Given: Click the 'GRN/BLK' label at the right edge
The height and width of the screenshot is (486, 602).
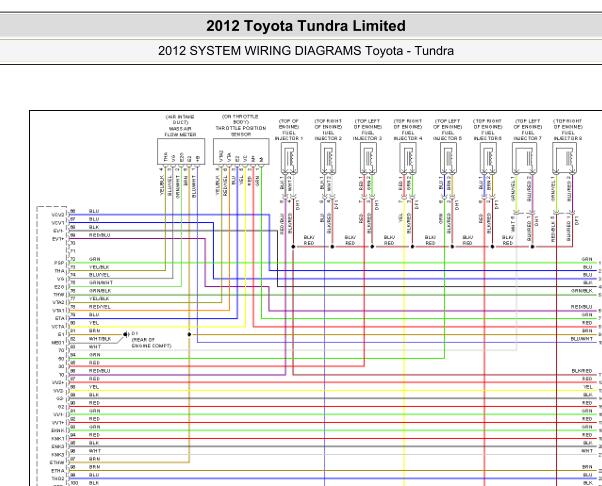Looking at the screenshot, I should click(x=582, y=291).
